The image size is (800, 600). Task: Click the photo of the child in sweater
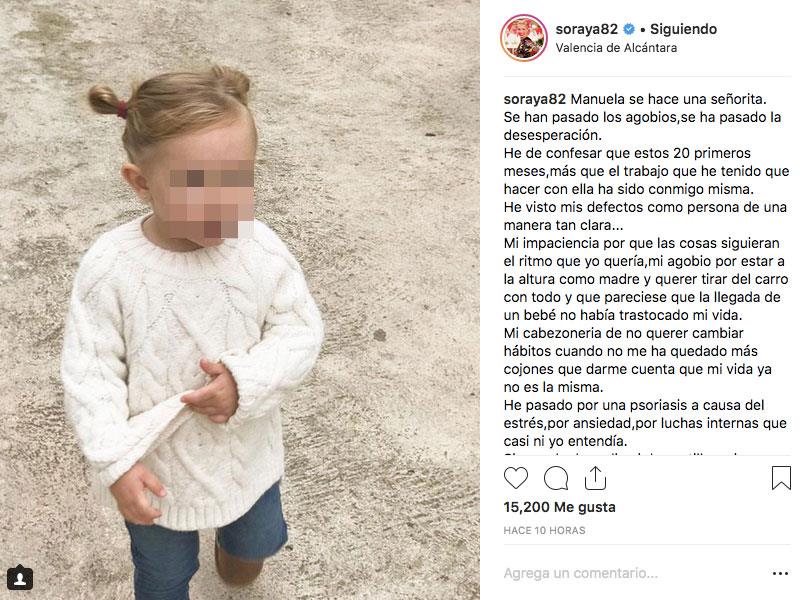(x=240, y=300)
